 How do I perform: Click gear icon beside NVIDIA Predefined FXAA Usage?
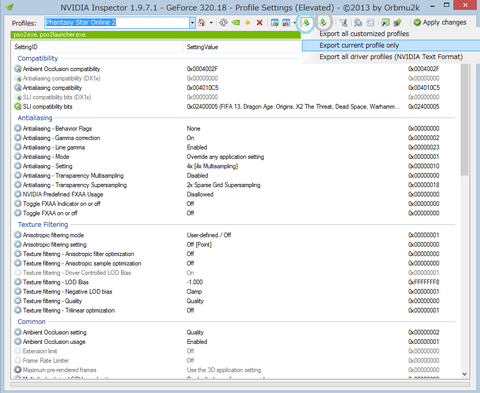pyautogui.click(x=18, y=194)
